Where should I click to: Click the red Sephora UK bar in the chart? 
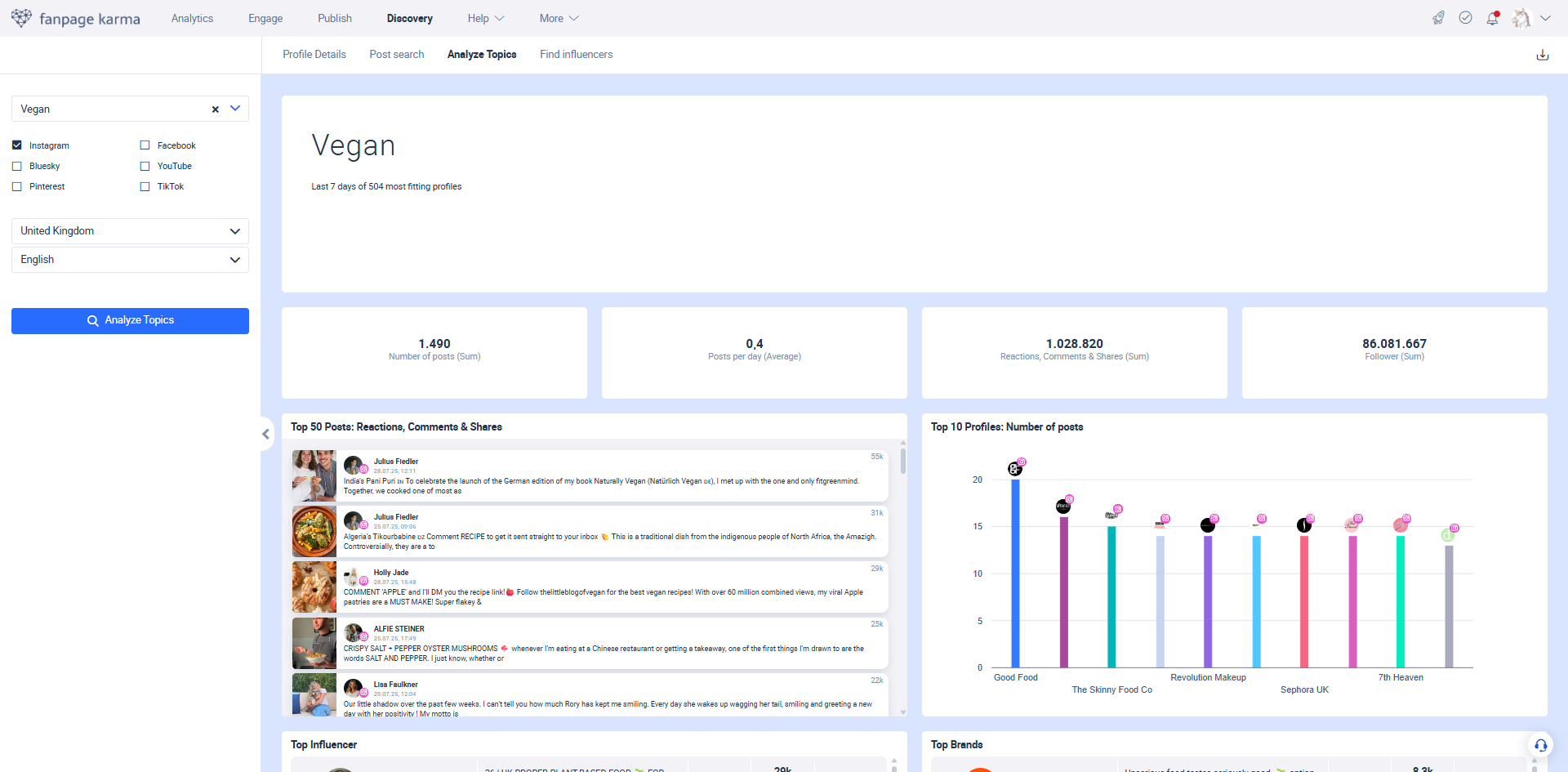[x=1304, y=602]
